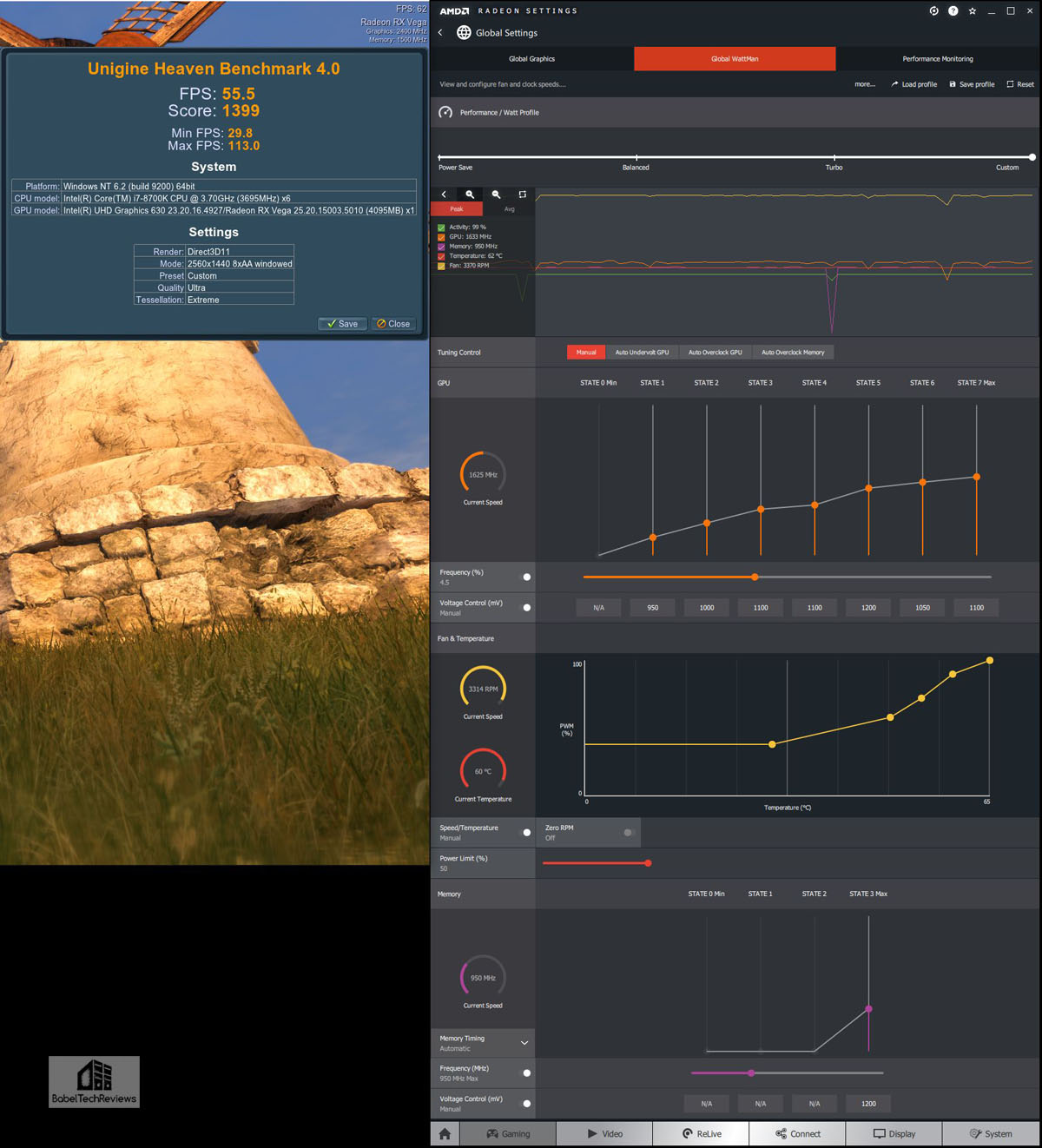
Task: Select the Avg graph tab
Action: click(x=509, y=209)
